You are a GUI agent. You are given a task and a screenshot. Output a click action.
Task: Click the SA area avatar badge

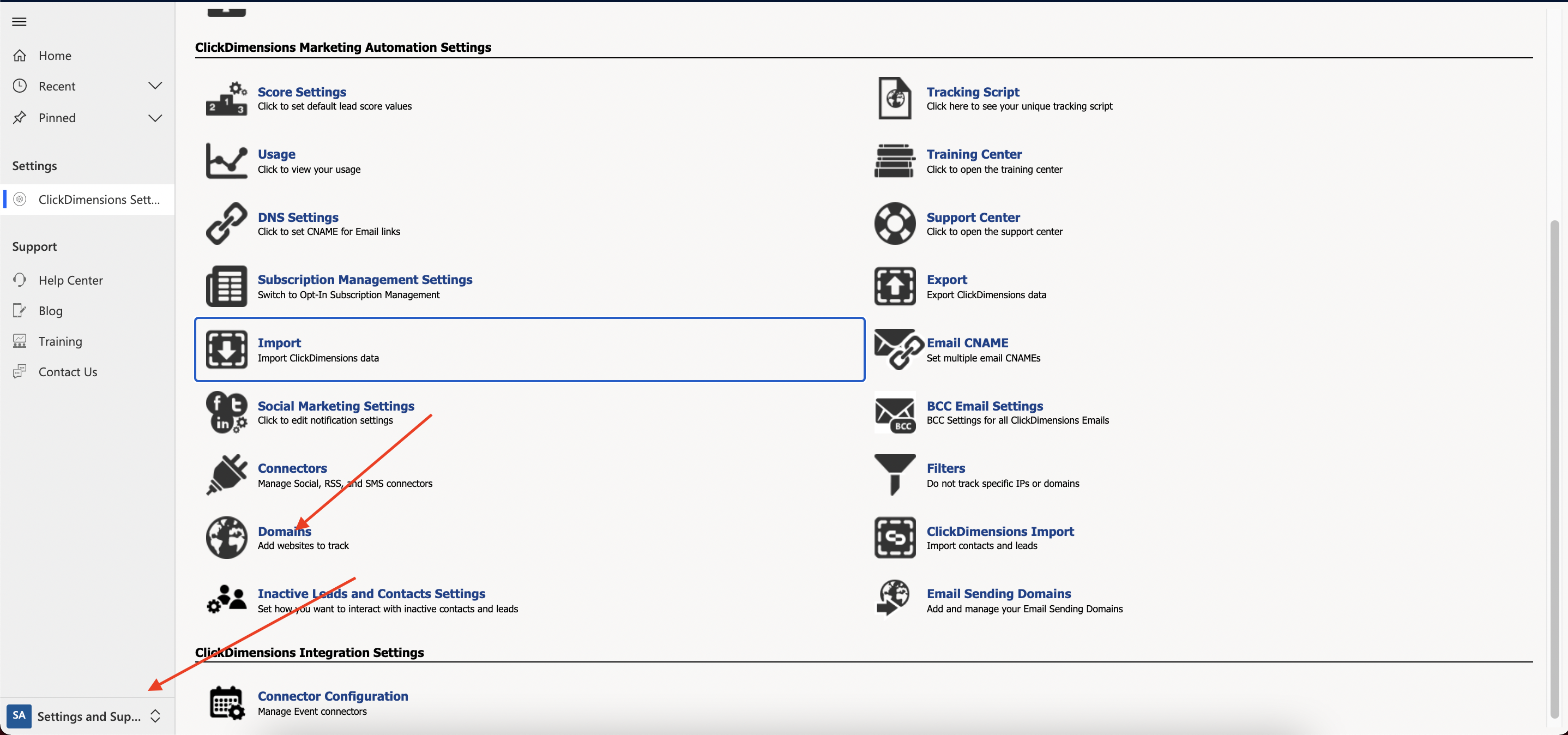[x=19, y=715]
